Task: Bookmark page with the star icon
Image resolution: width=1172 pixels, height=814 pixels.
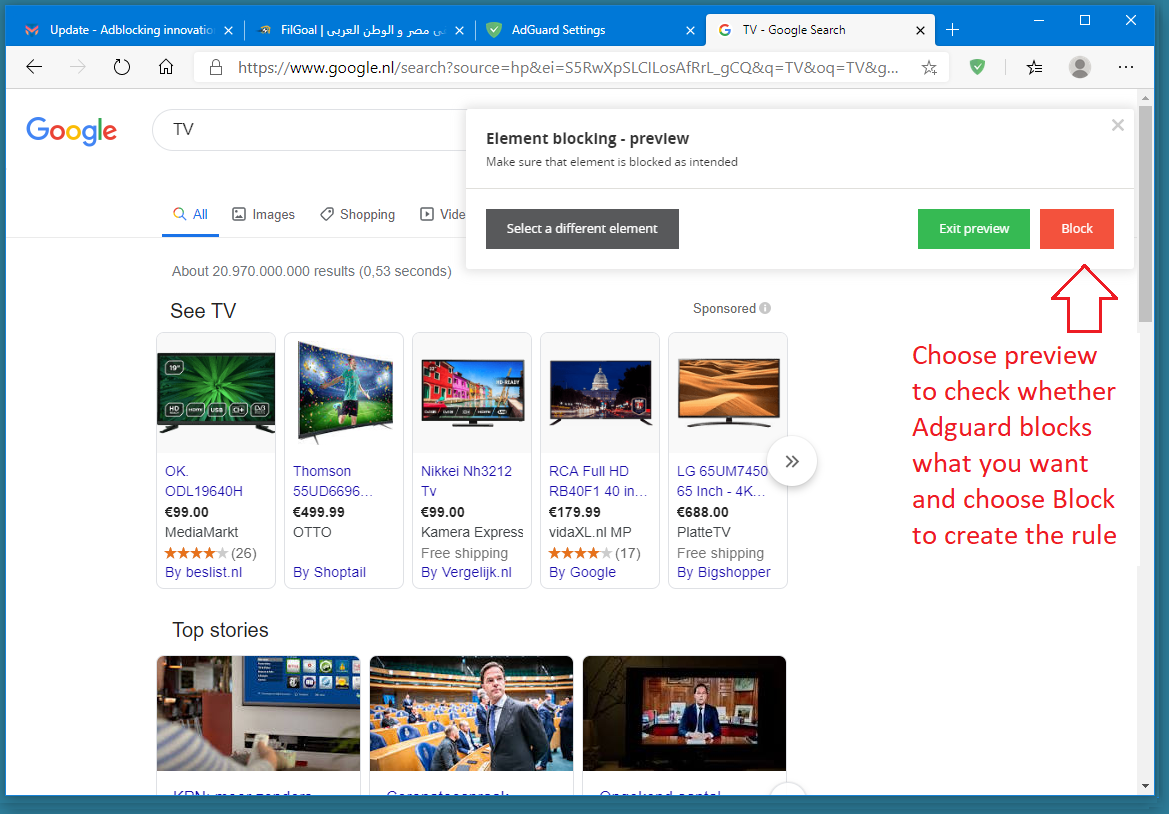Action: pyautogui.click(x=929, y=68)
